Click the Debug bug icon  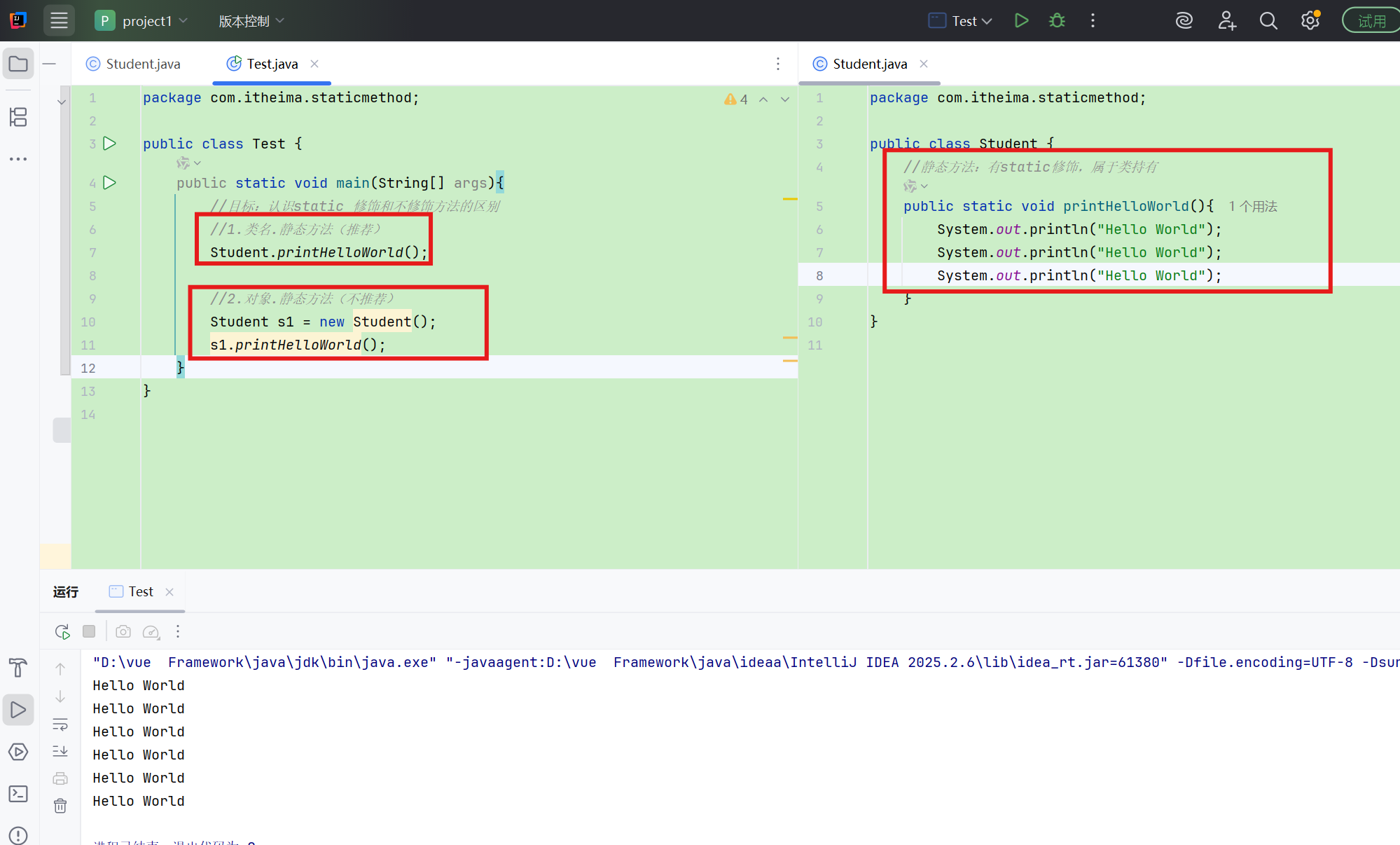(x=1057, y=21)
